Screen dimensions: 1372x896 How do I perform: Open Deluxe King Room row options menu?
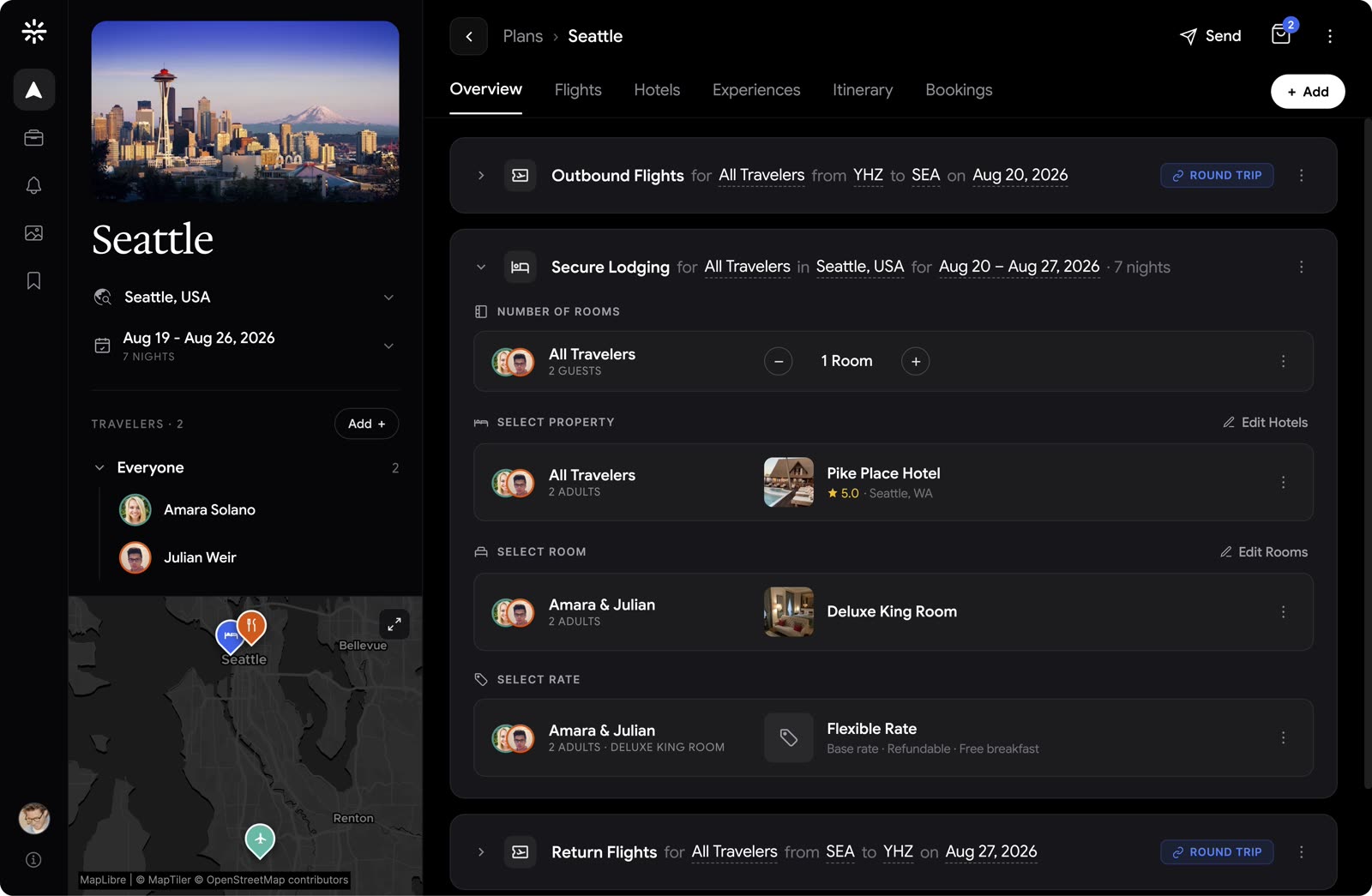(1284, 611)
